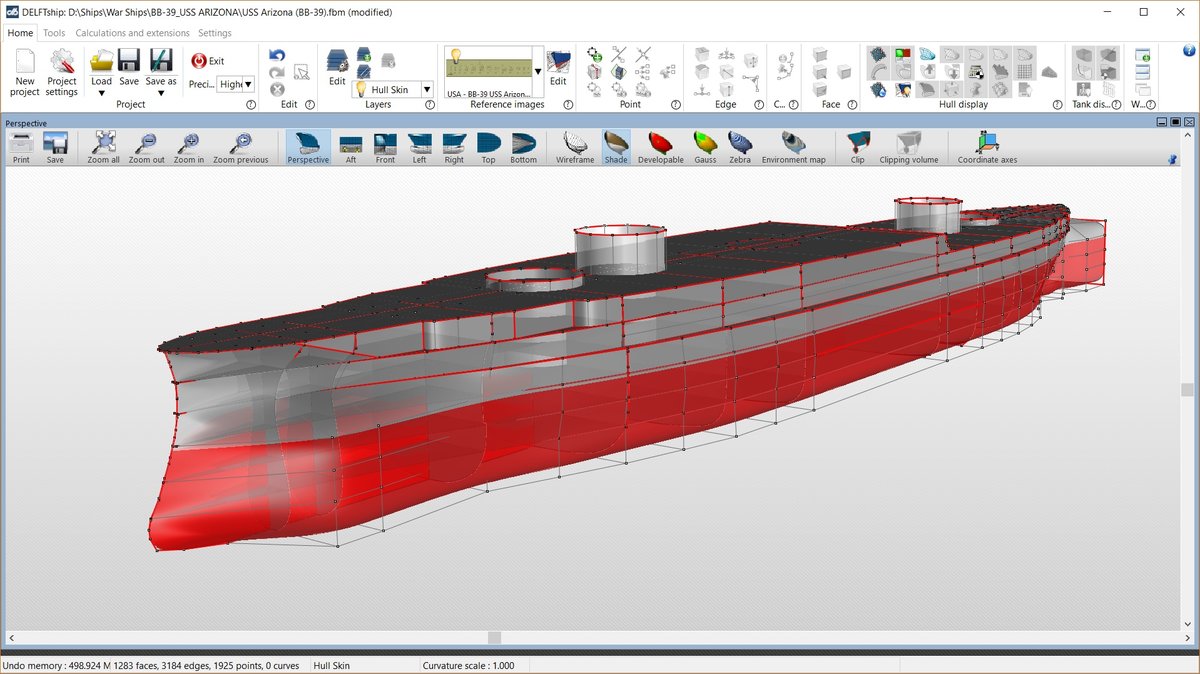The image size is (1200, 674).
Task: Show the Environment map view
Action: (793, 146)
